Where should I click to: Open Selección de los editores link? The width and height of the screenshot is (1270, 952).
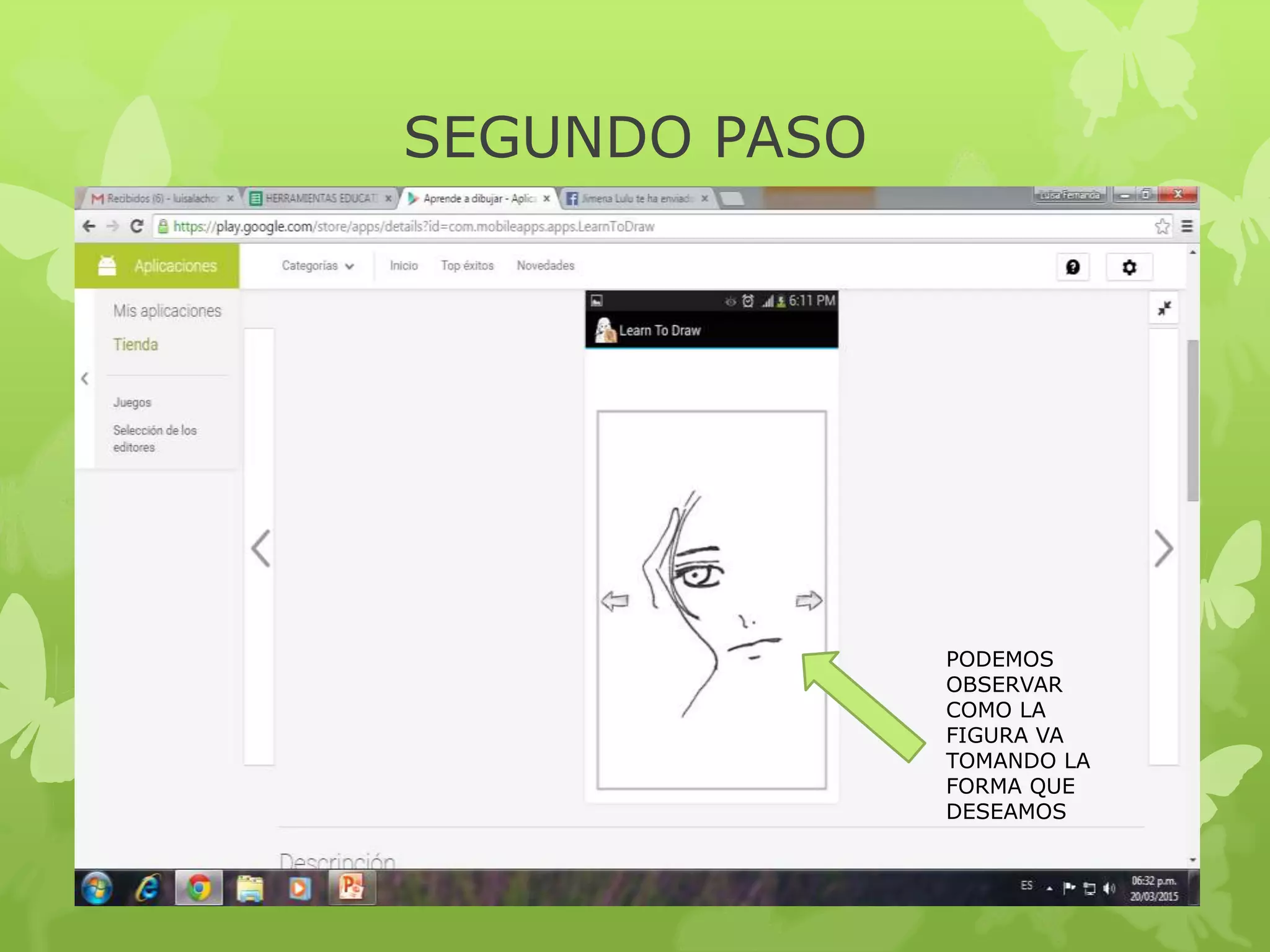[155, 439]
